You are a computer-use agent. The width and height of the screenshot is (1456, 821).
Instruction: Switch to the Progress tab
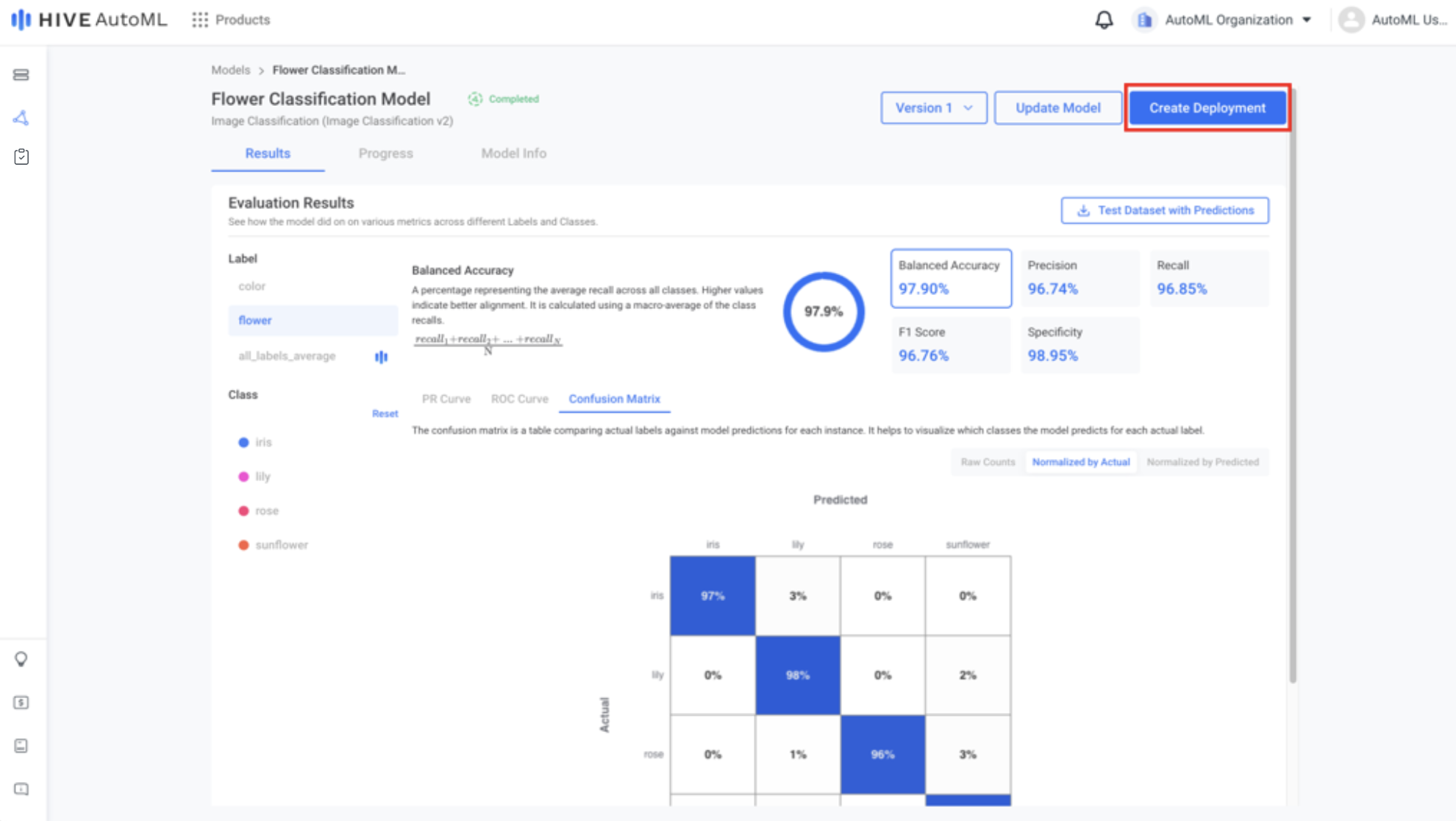coord(386,153)
